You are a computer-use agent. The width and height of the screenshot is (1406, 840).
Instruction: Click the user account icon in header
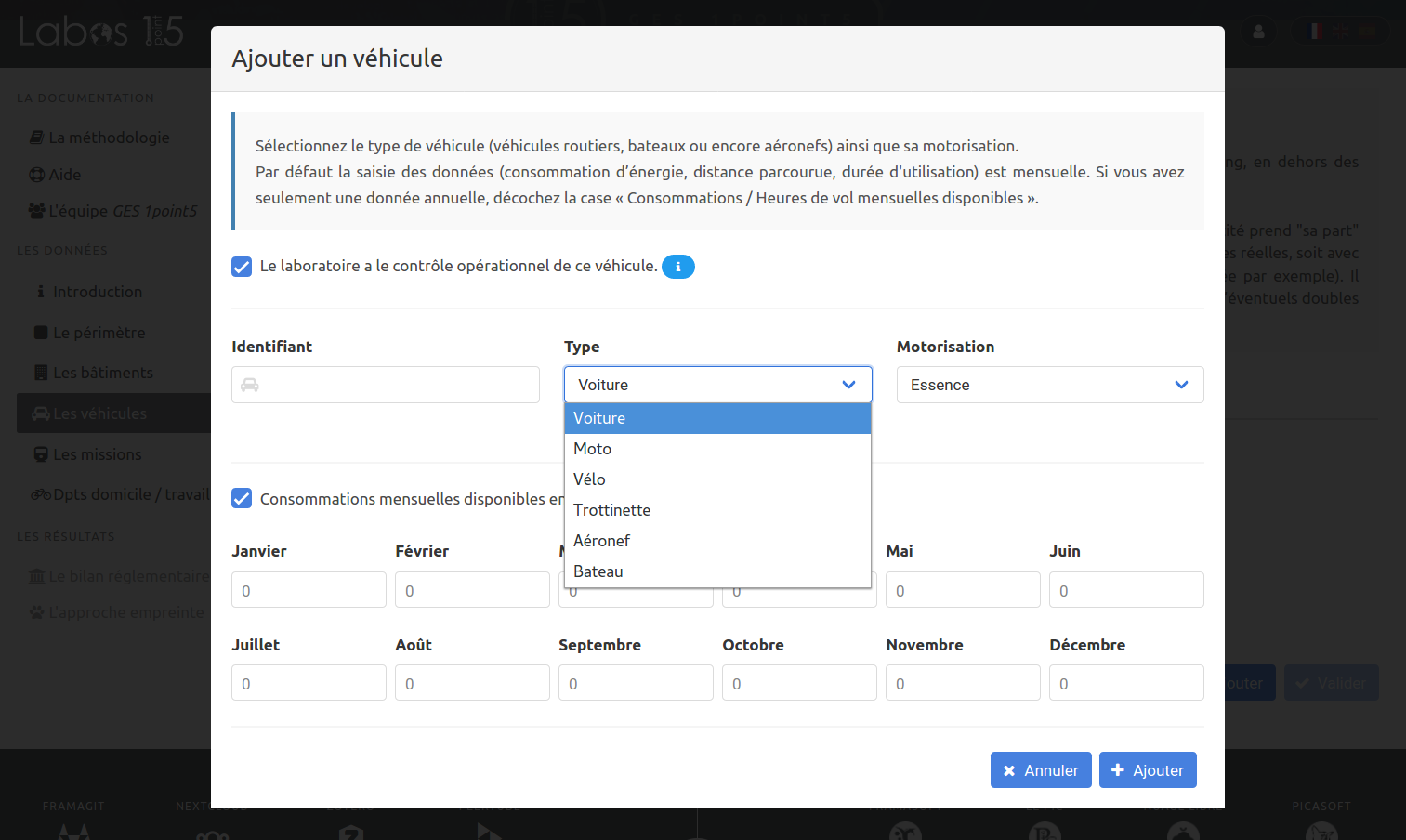pos(1258,32)
